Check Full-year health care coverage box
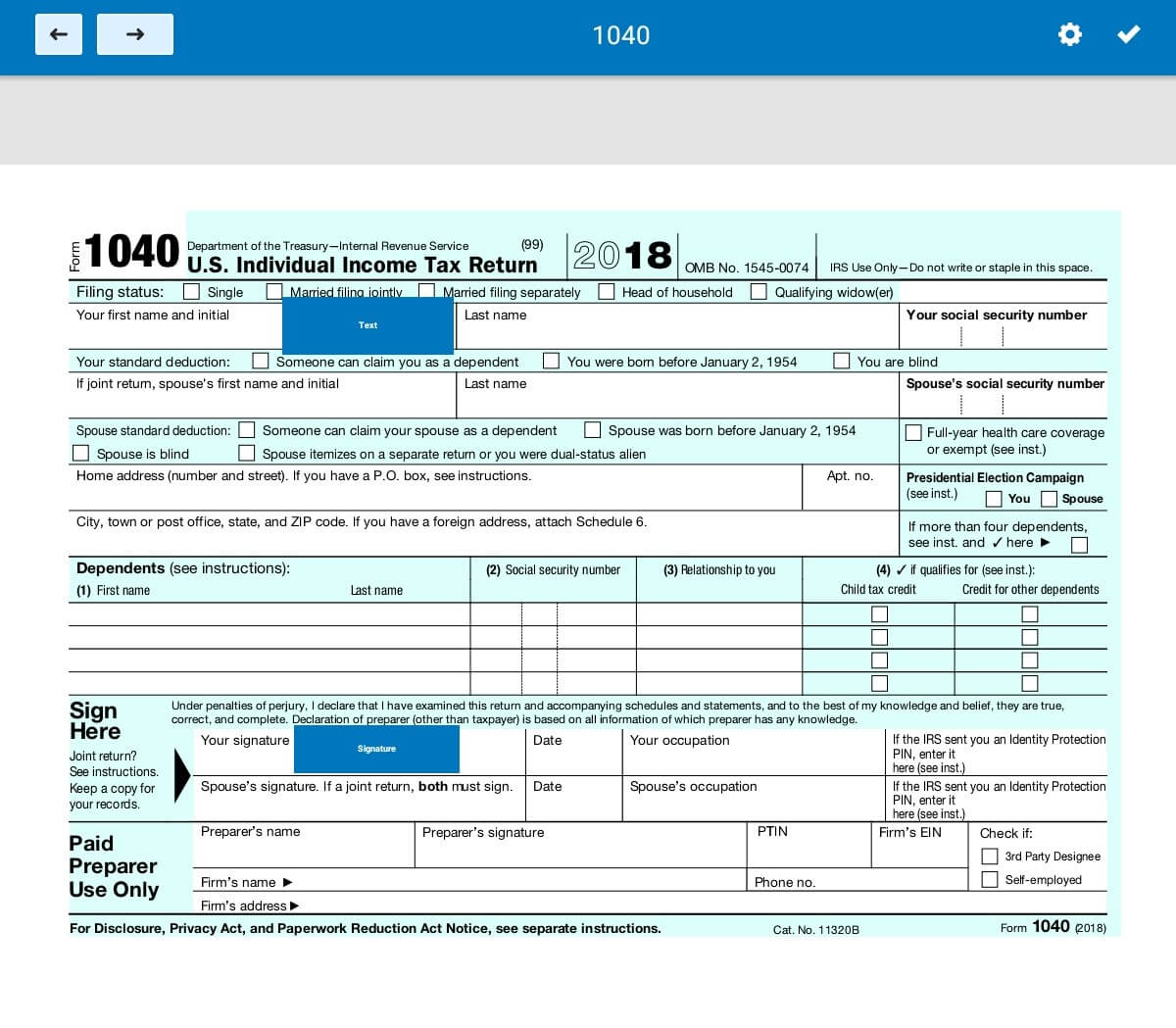The width and height of the screenshot is (1176, 1028). (x=913, y=432)
